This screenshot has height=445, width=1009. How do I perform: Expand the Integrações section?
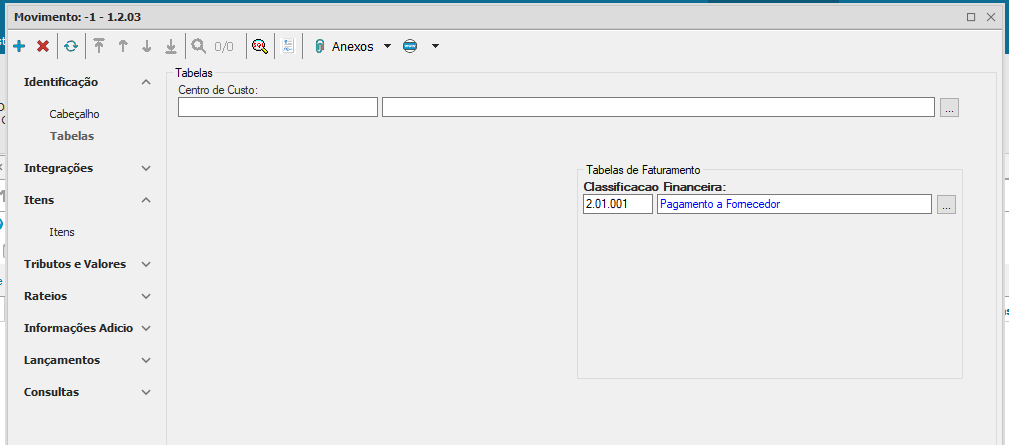click(x=146, y=168)
